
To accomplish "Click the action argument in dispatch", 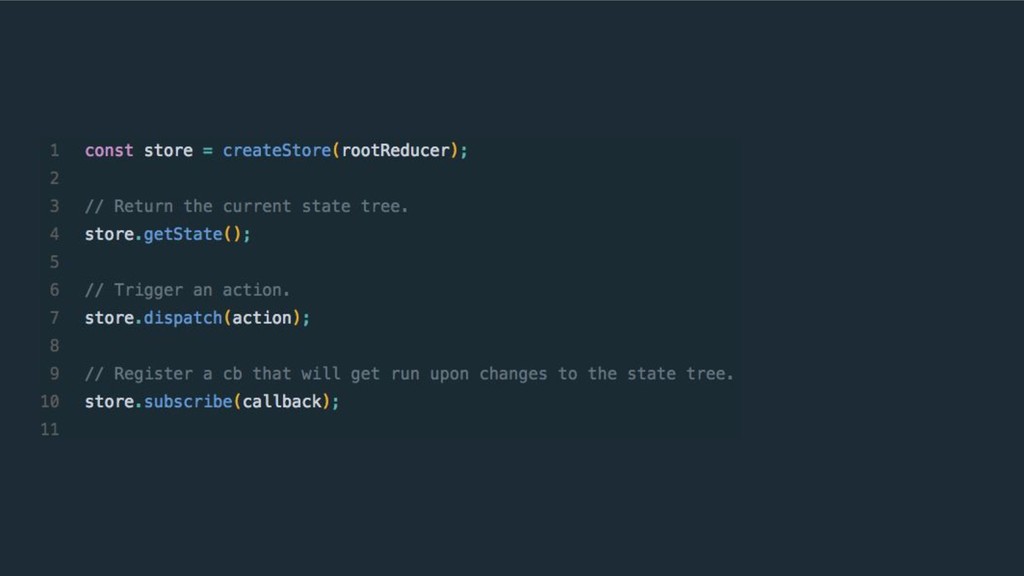I will 262,318.
